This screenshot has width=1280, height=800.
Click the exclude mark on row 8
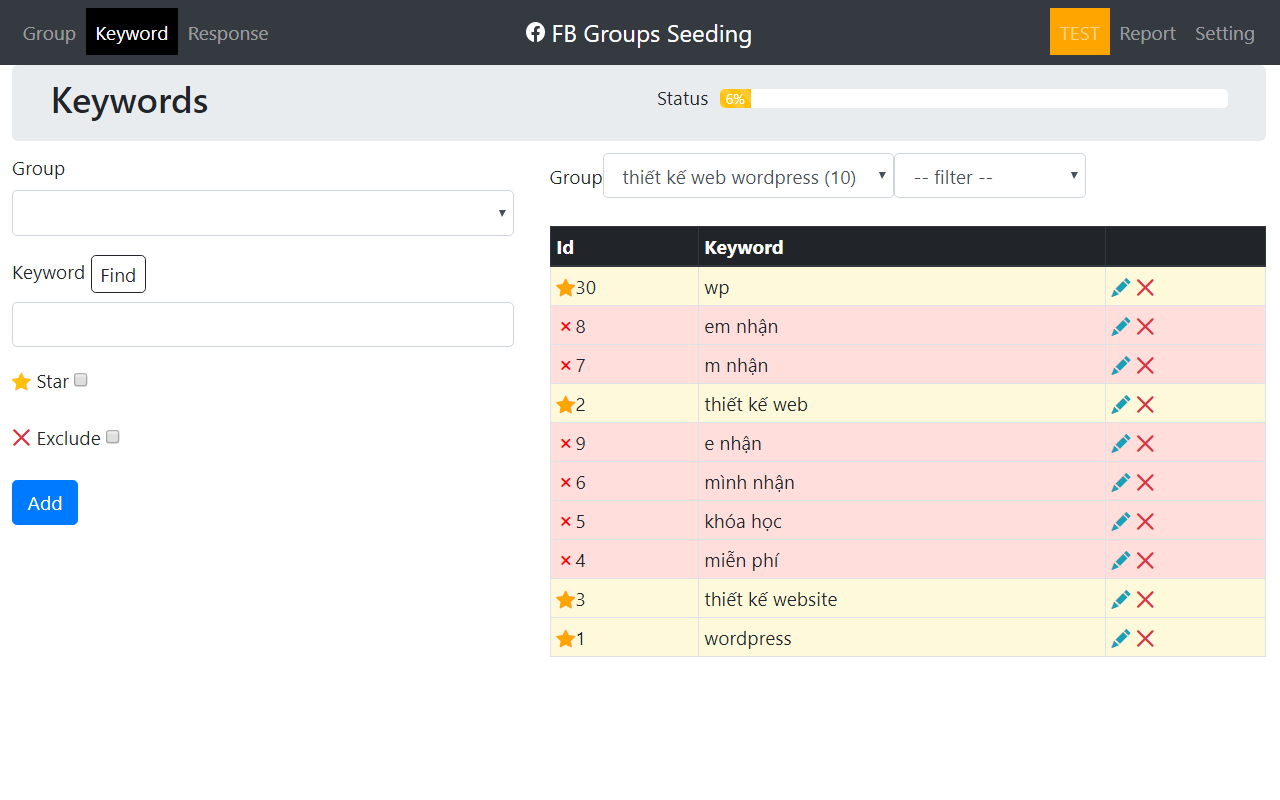pos(565,326)
